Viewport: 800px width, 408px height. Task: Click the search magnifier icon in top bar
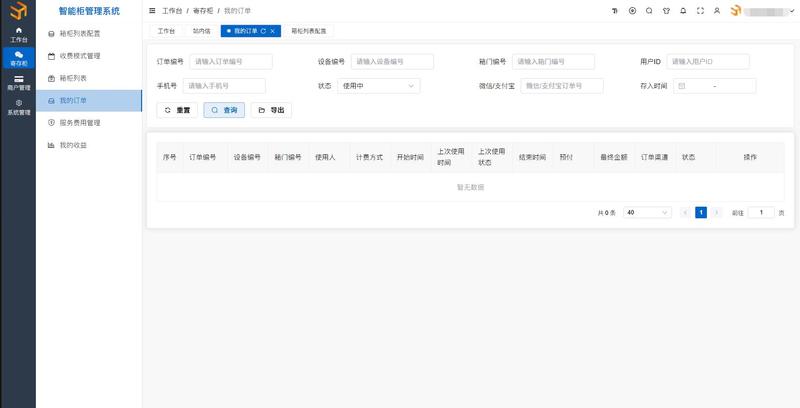(x=649, y=11)
